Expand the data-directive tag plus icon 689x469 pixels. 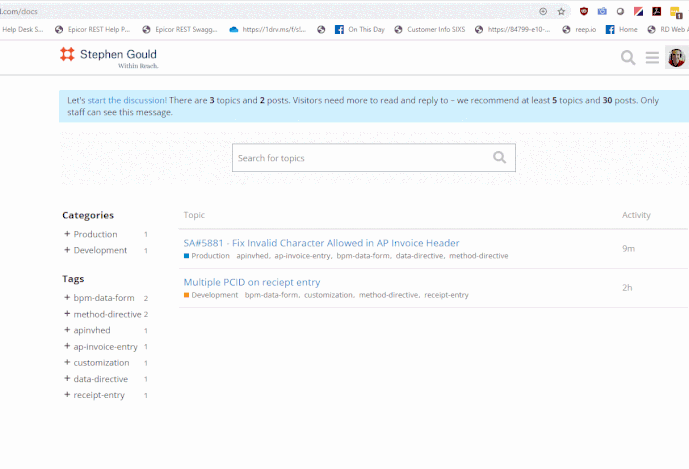pyautogui.click(x=67, y=378)
